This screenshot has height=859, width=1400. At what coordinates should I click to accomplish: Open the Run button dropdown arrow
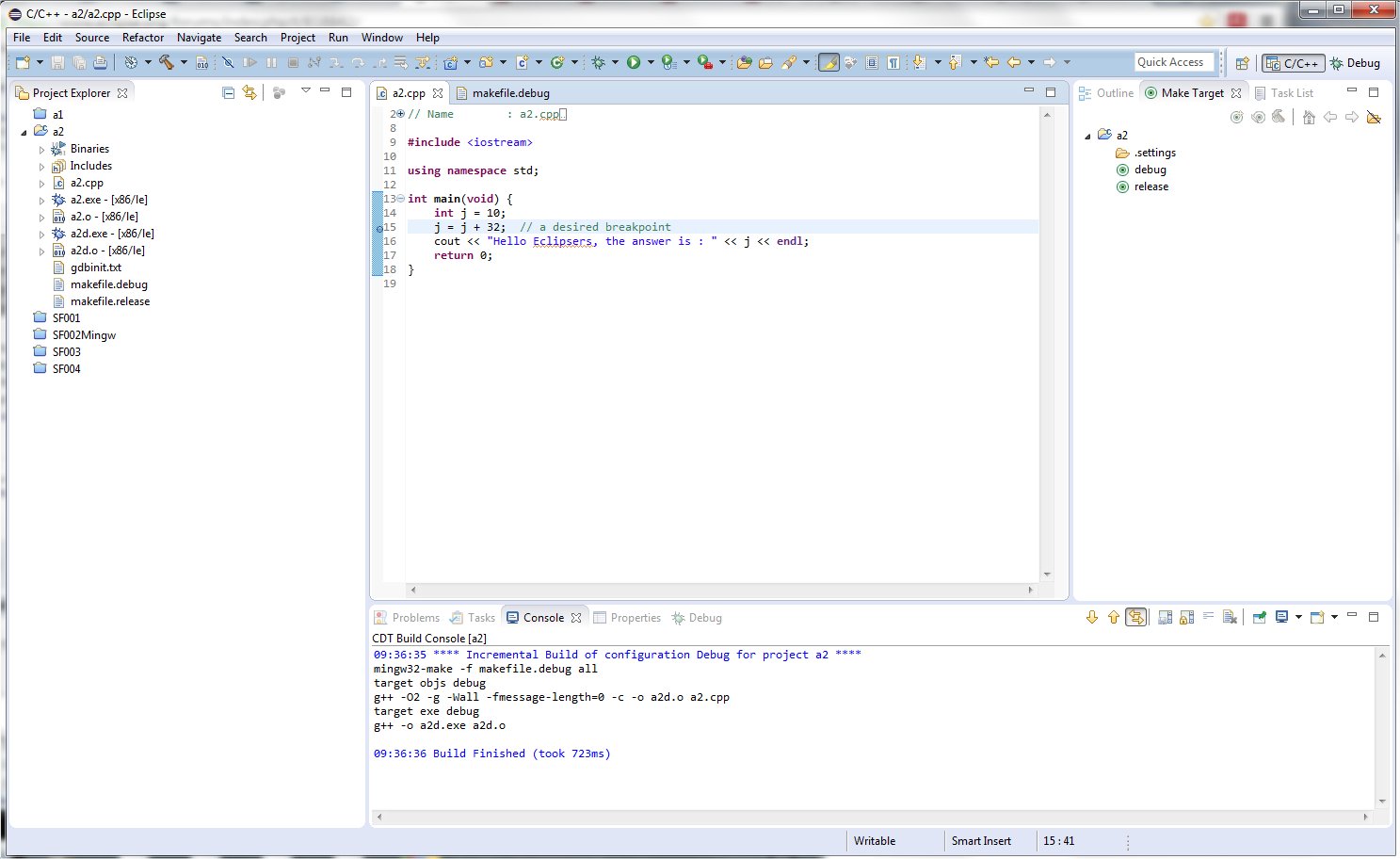click(651, 62)
